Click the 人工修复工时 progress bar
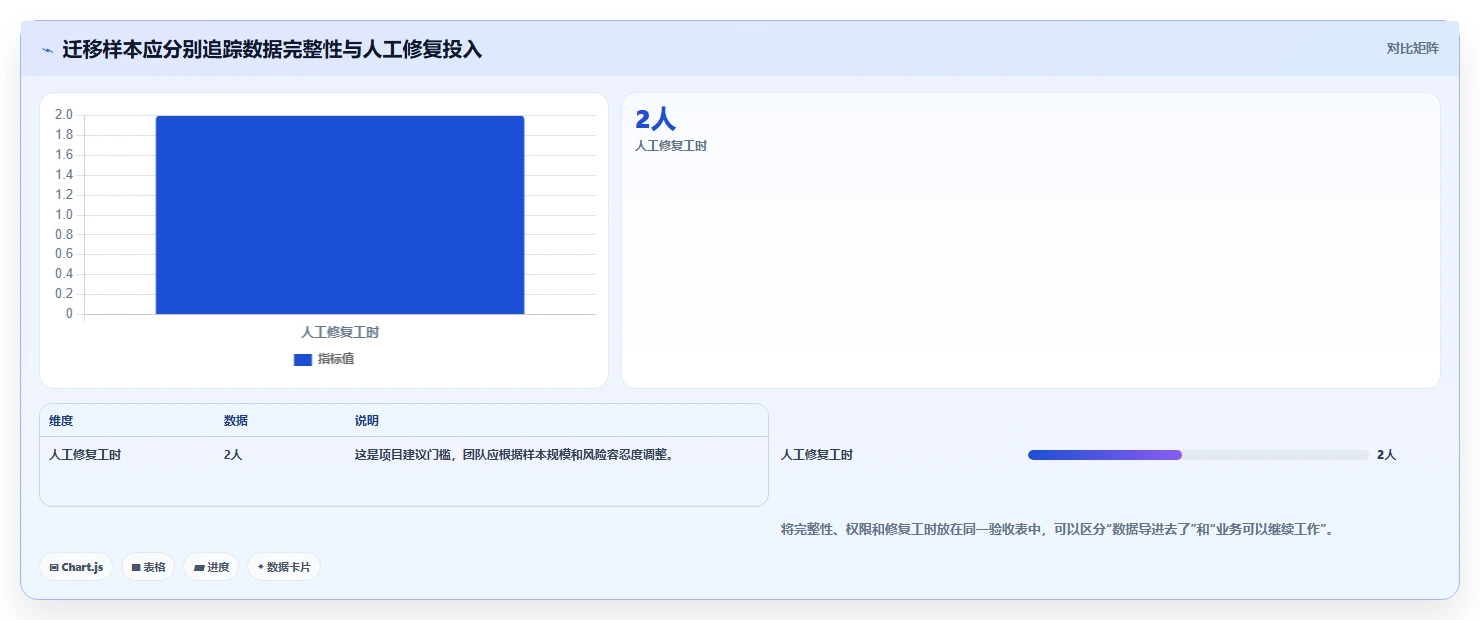1480x620 pixels. coord(1198,455)
